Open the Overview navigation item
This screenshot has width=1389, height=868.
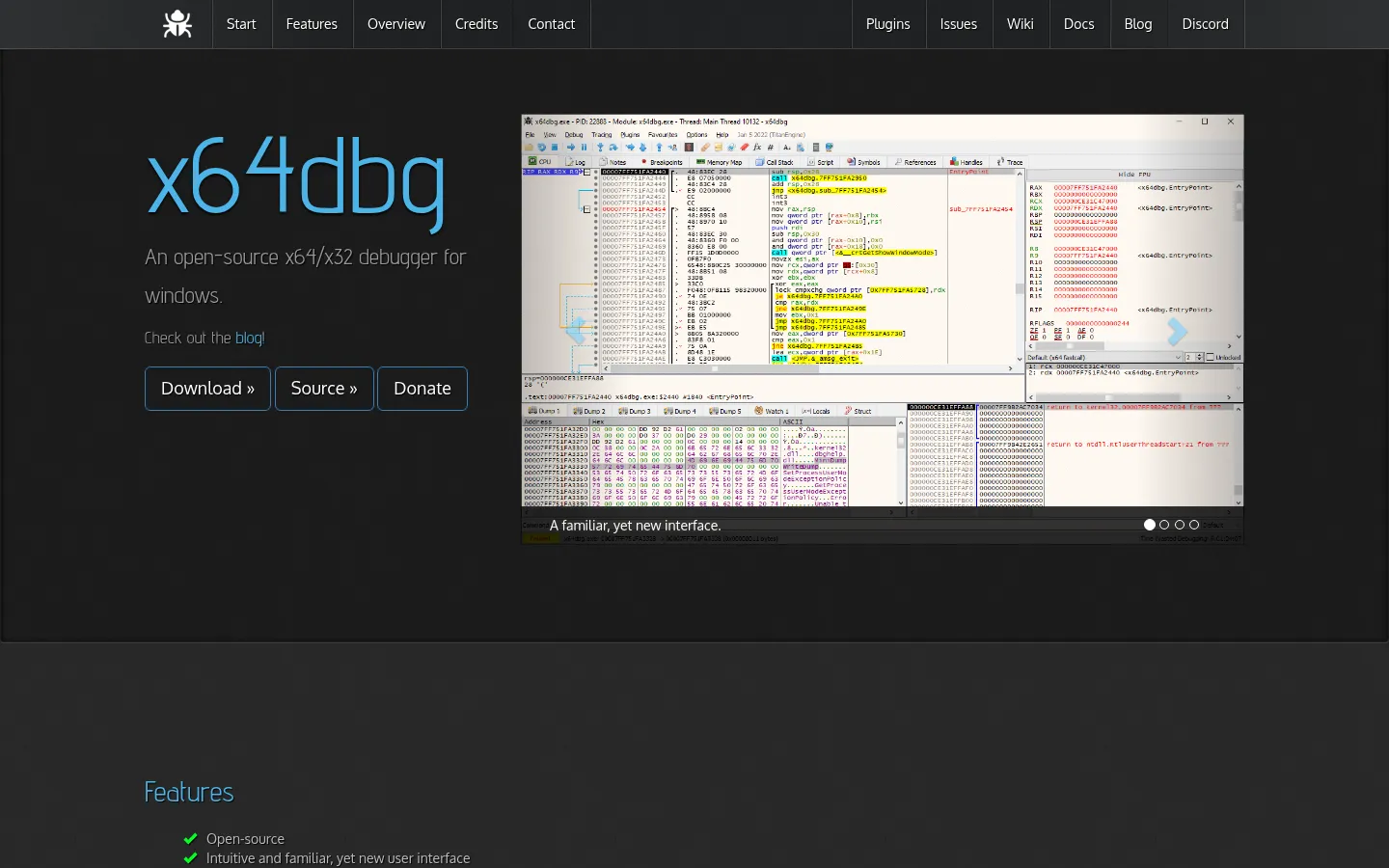(396, 24)
